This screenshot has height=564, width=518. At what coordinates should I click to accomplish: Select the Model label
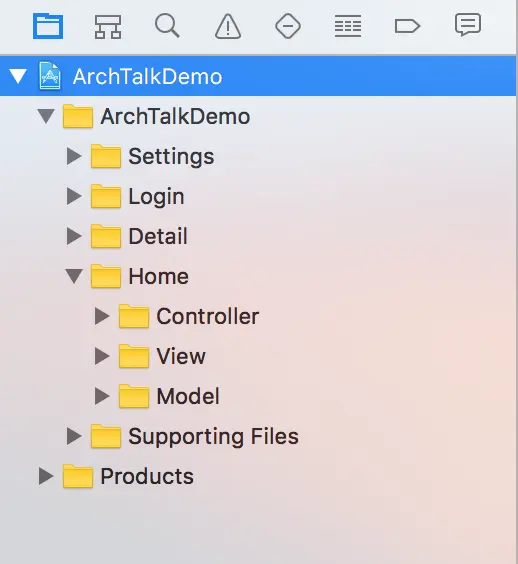[x=188, y=396]
